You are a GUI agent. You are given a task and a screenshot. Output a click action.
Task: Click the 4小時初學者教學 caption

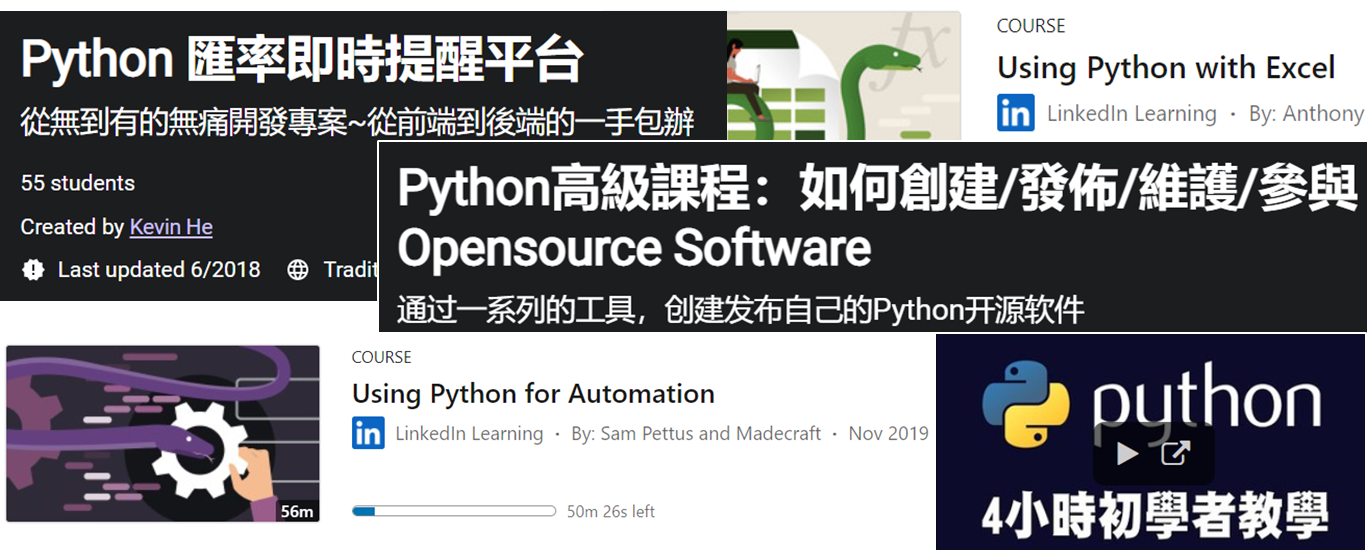[1154, 514]
